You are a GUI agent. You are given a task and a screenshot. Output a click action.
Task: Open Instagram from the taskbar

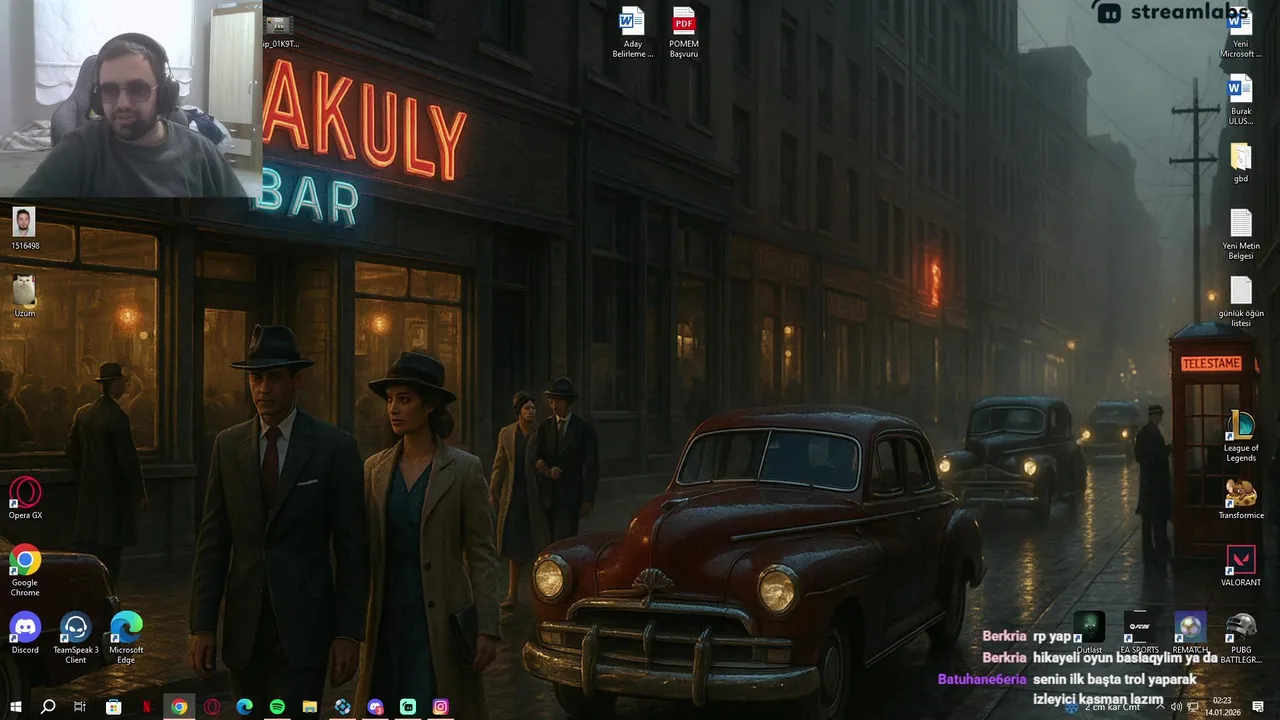click(x=441, y=707)
